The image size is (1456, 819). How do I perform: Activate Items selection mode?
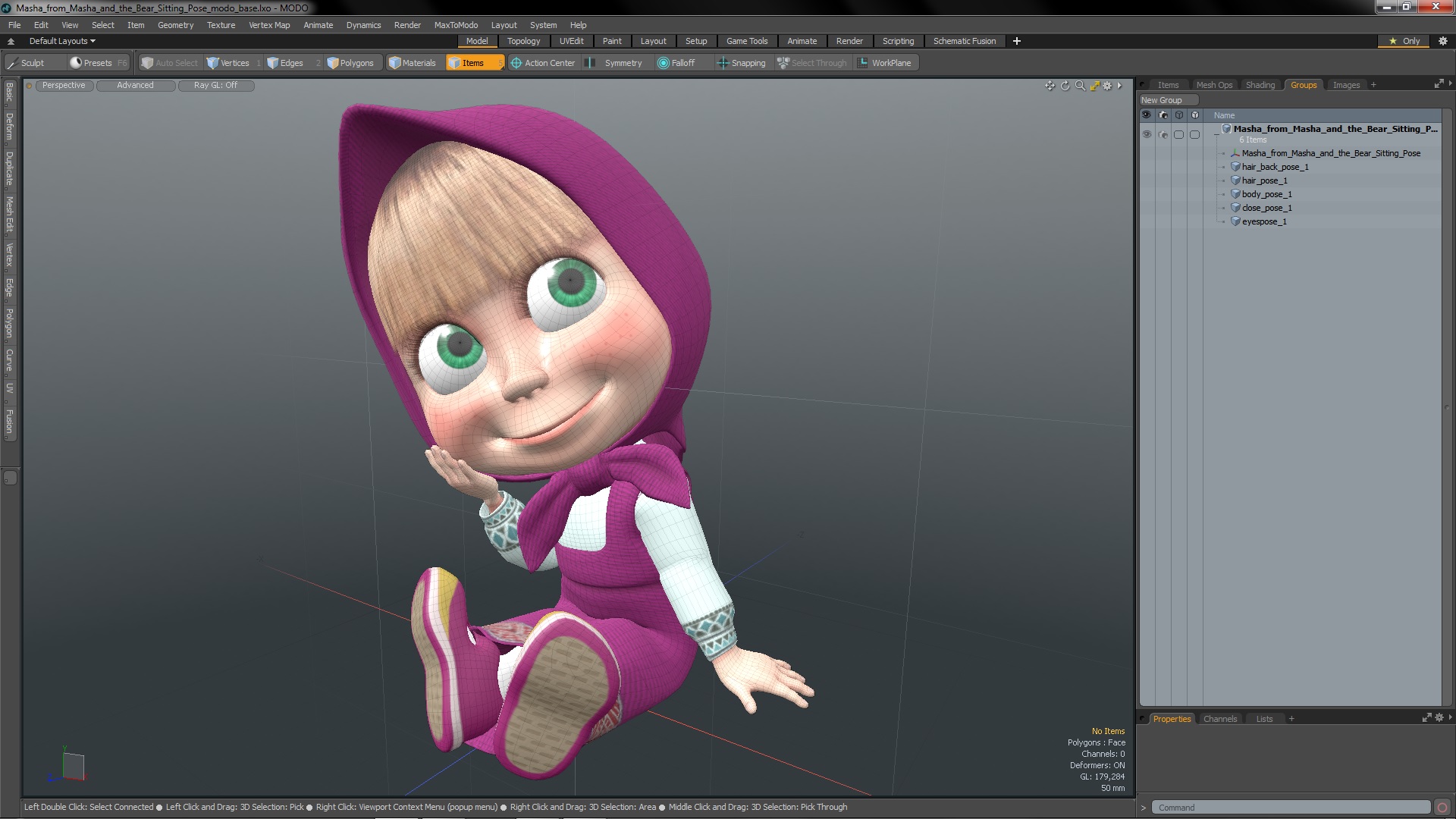click(x=473, y=63)
